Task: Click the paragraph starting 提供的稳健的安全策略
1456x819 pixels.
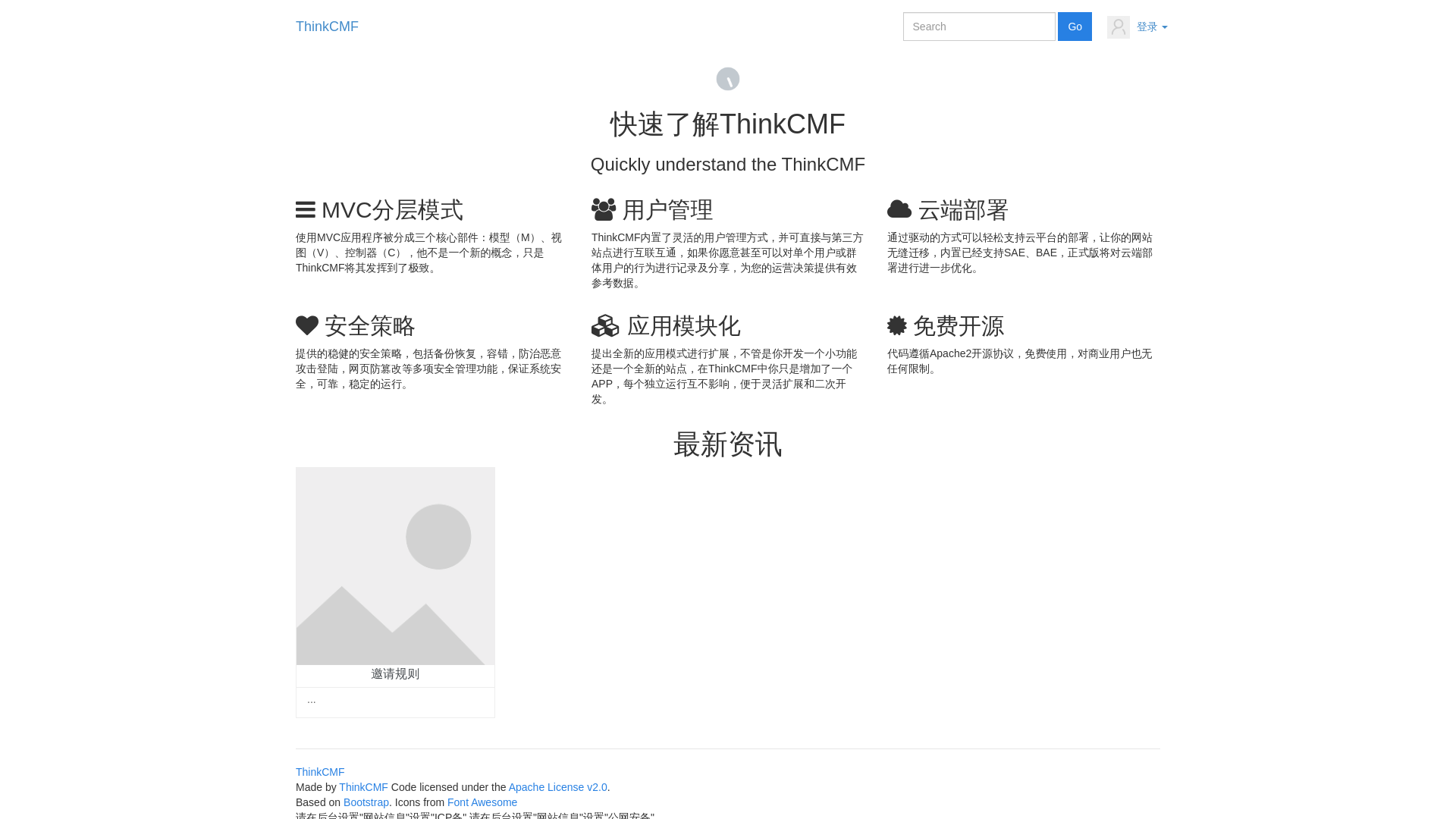Action: [429, 369]
